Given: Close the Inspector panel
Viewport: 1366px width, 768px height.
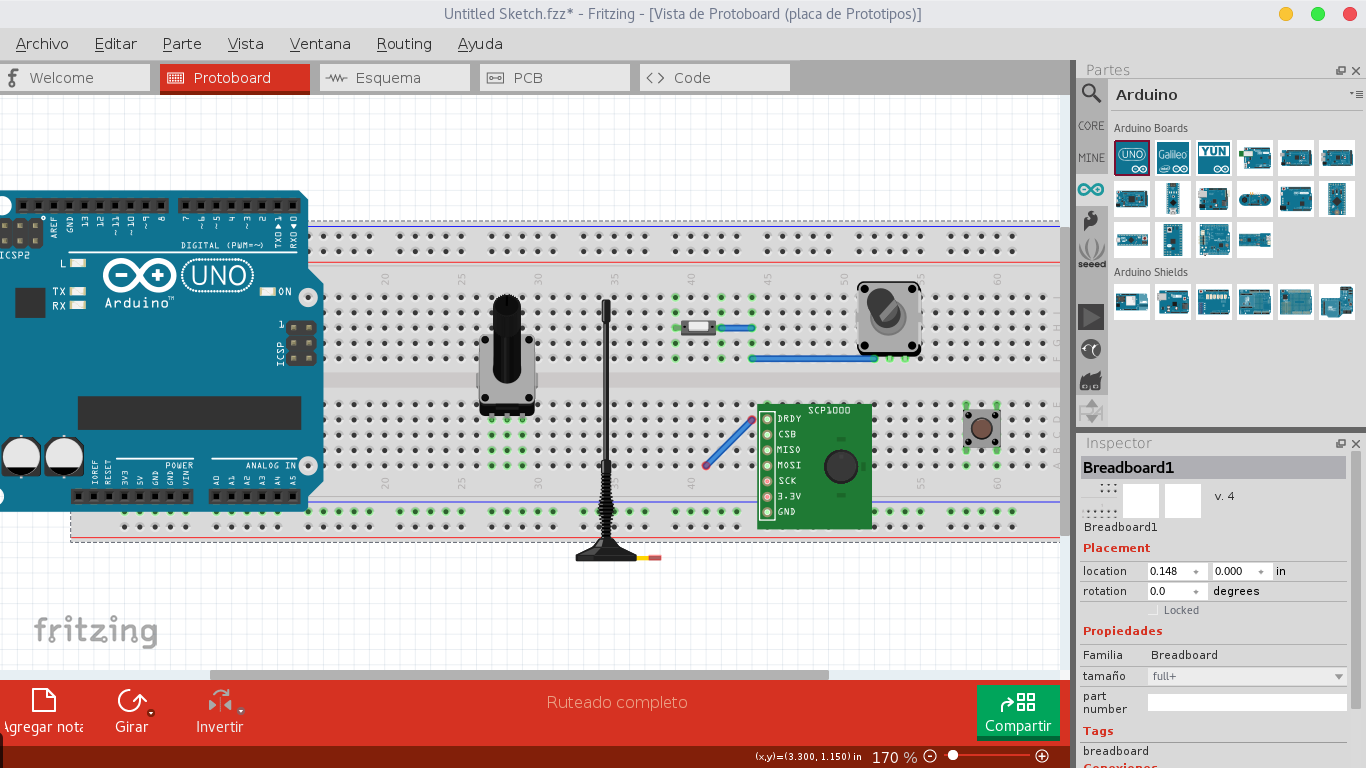Looking at the screenshot, I should (x=1356, y=443).
